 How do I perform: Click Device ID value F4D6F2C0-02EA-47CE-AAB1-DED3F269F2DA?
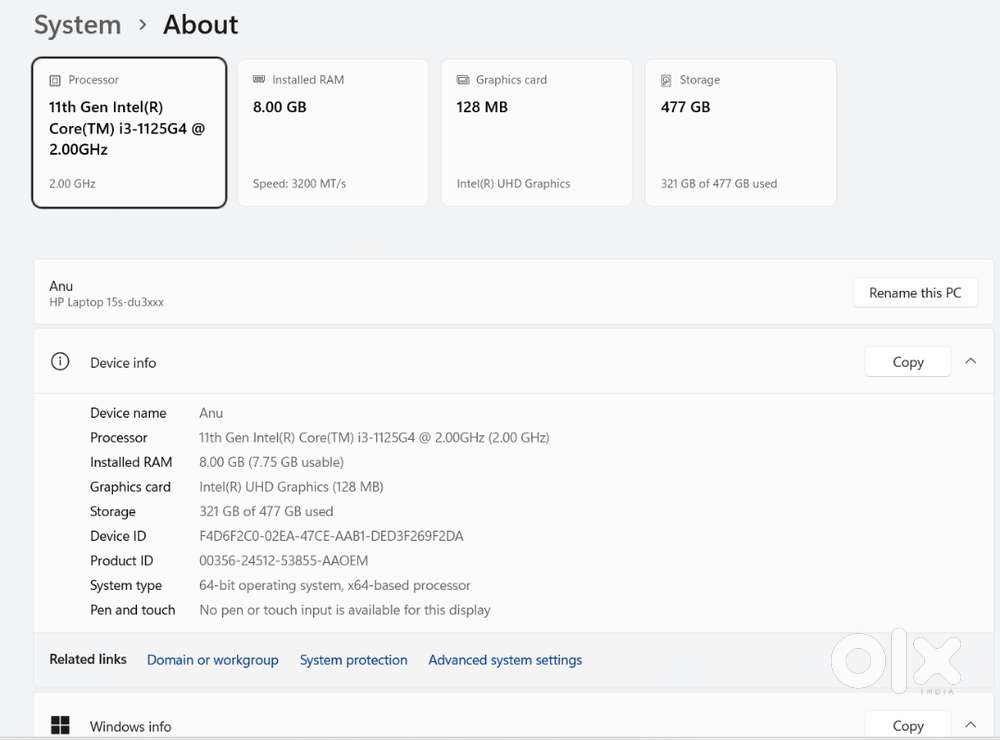[x=331, y=536]
